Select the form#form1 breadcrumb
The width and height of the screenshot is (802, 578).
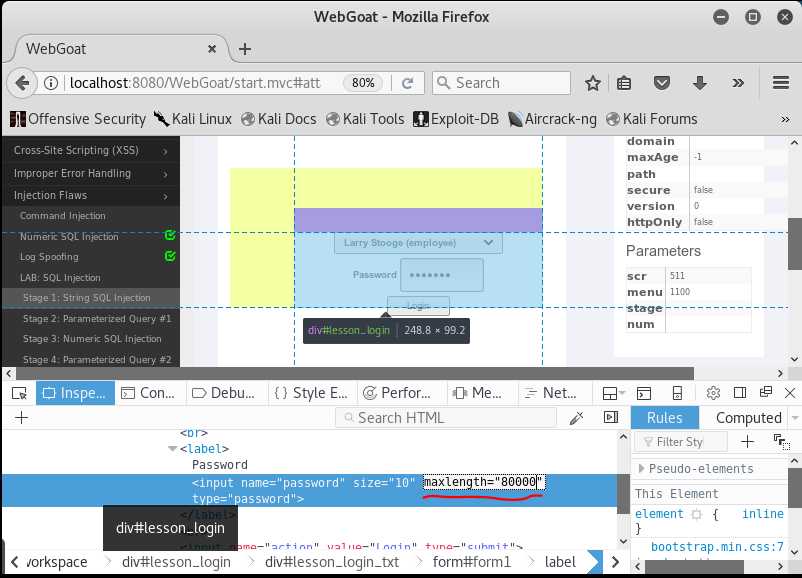point(472,562)
